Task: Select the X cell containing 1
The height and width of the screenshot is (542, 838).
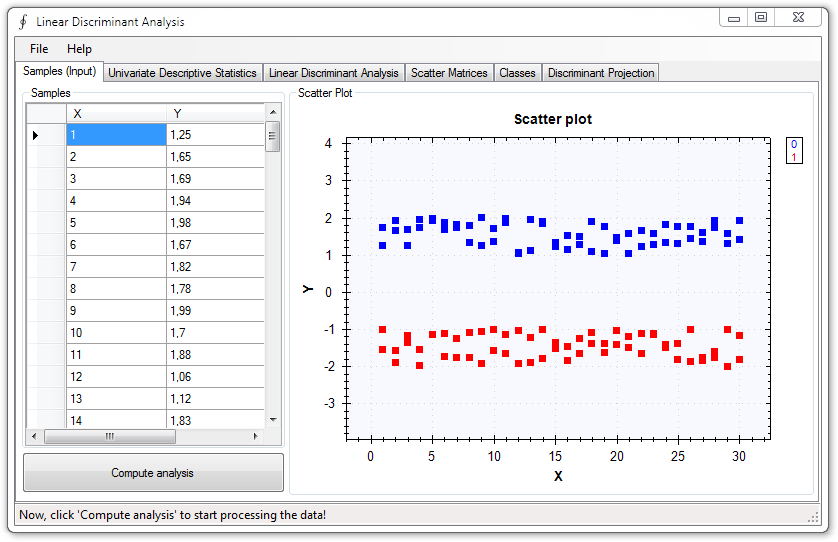Action: [117, 135]
